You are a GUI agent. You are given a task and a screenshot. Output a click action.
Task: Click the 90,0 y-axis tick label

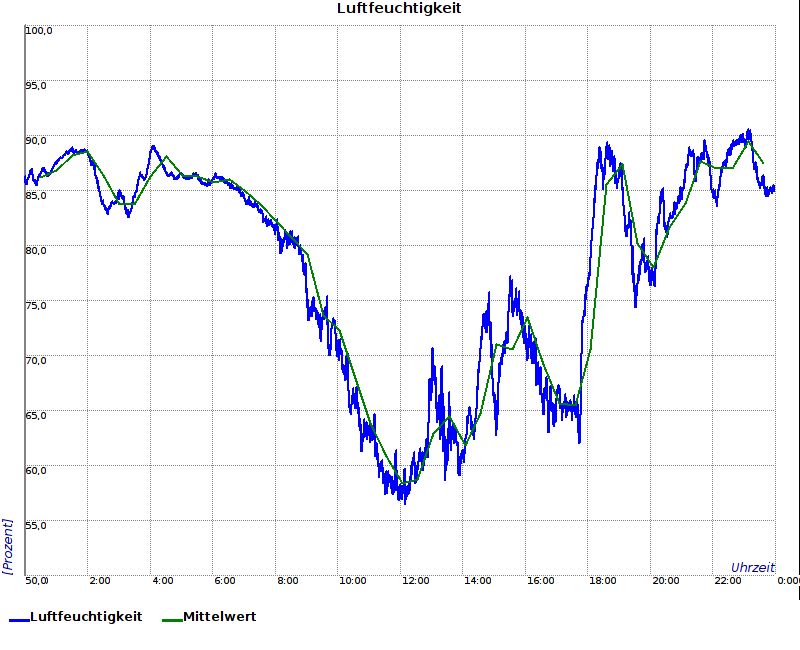(37, 141)
